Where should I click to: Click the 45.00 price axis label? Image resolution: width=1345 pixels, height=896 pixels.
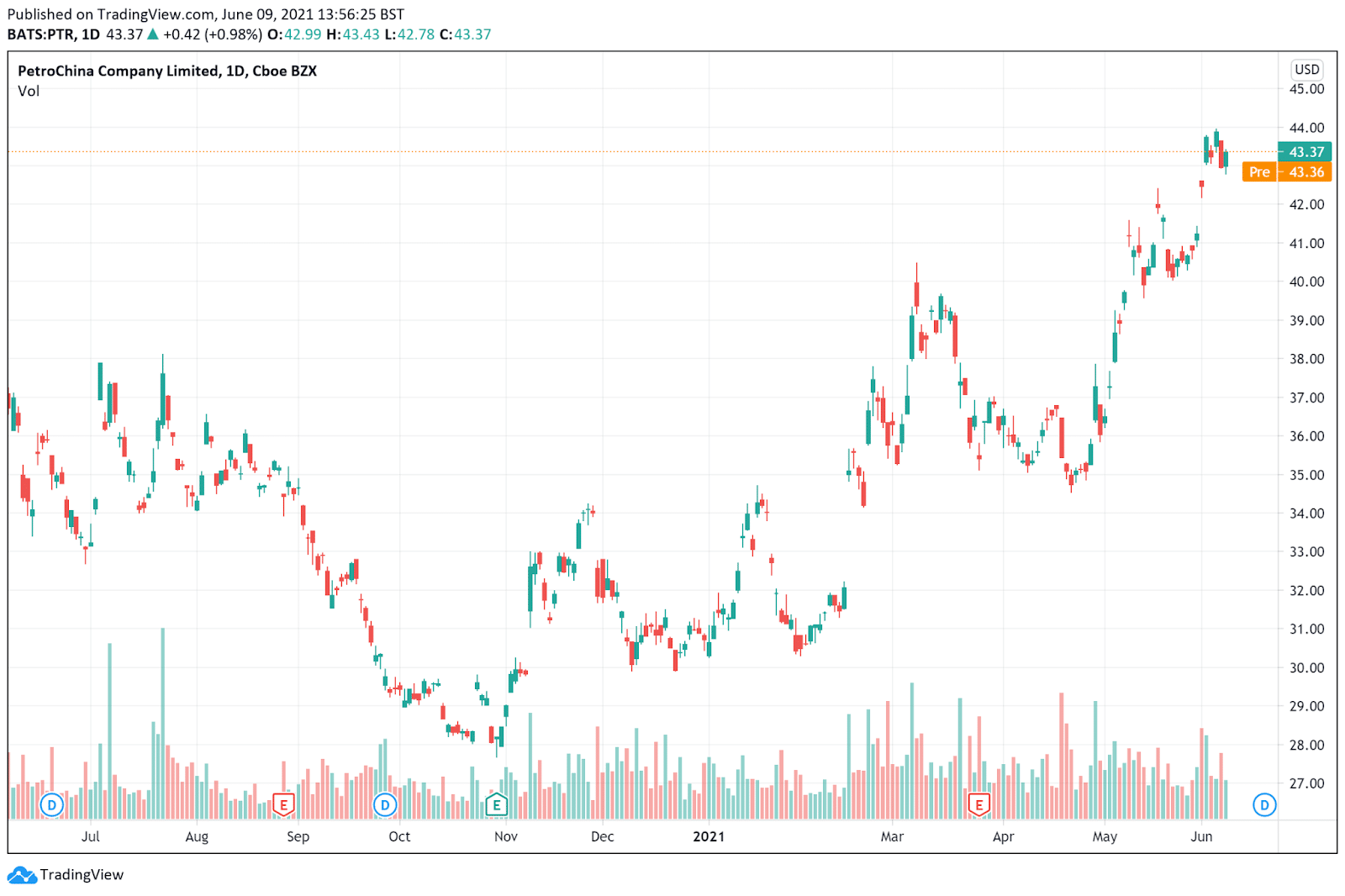tap(1307, 89)
